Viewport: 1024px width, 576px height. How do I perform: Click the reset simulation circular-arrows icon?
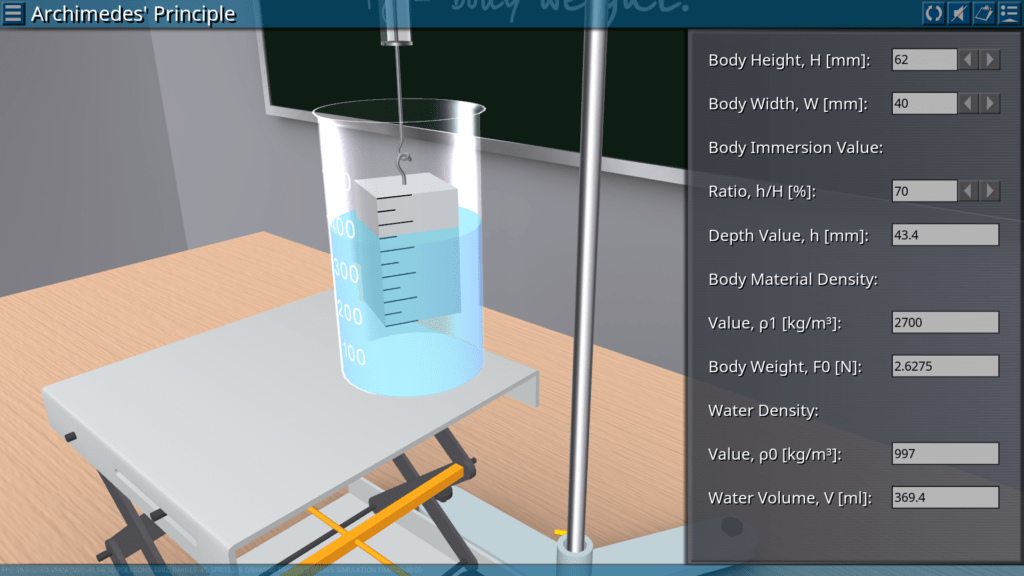[x=933, y=13]
